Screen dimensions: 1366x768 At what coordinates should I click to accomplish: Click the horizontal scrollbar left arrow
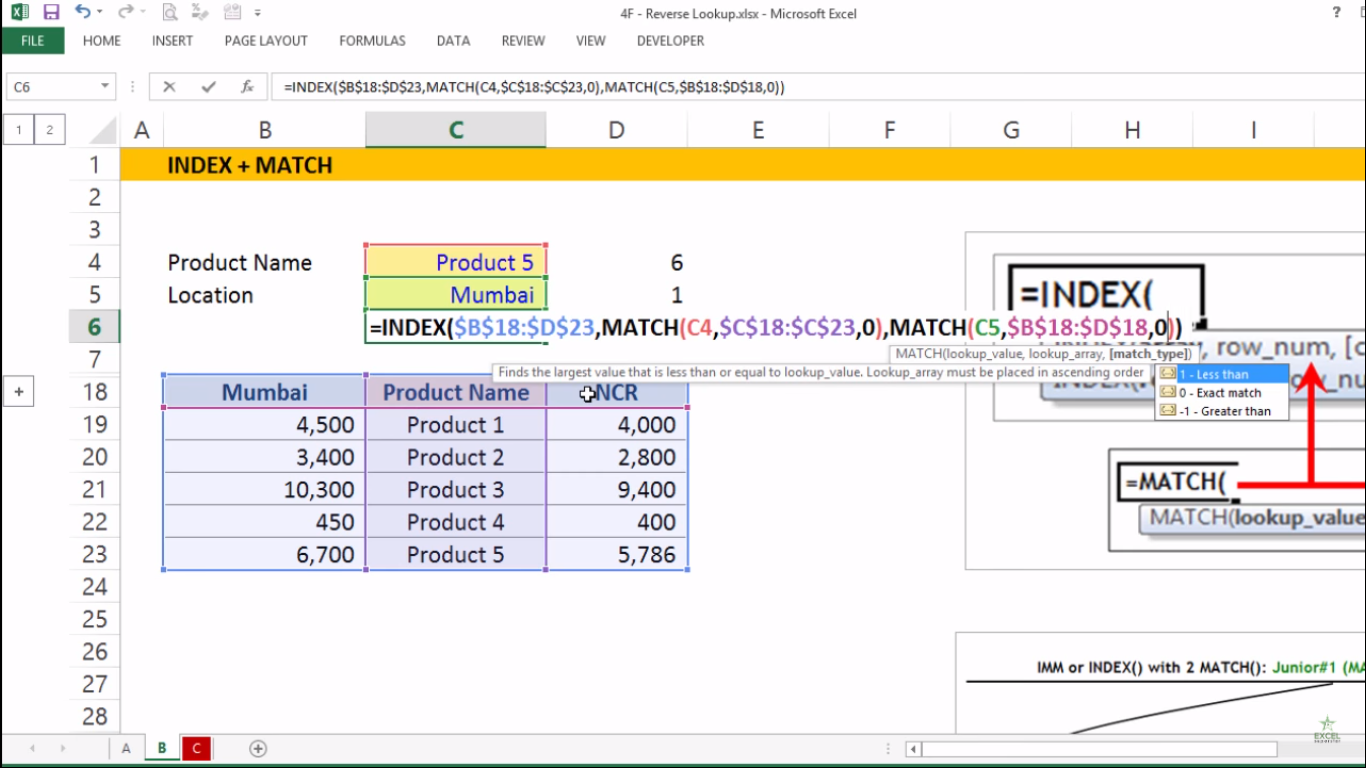coord(913,749)
